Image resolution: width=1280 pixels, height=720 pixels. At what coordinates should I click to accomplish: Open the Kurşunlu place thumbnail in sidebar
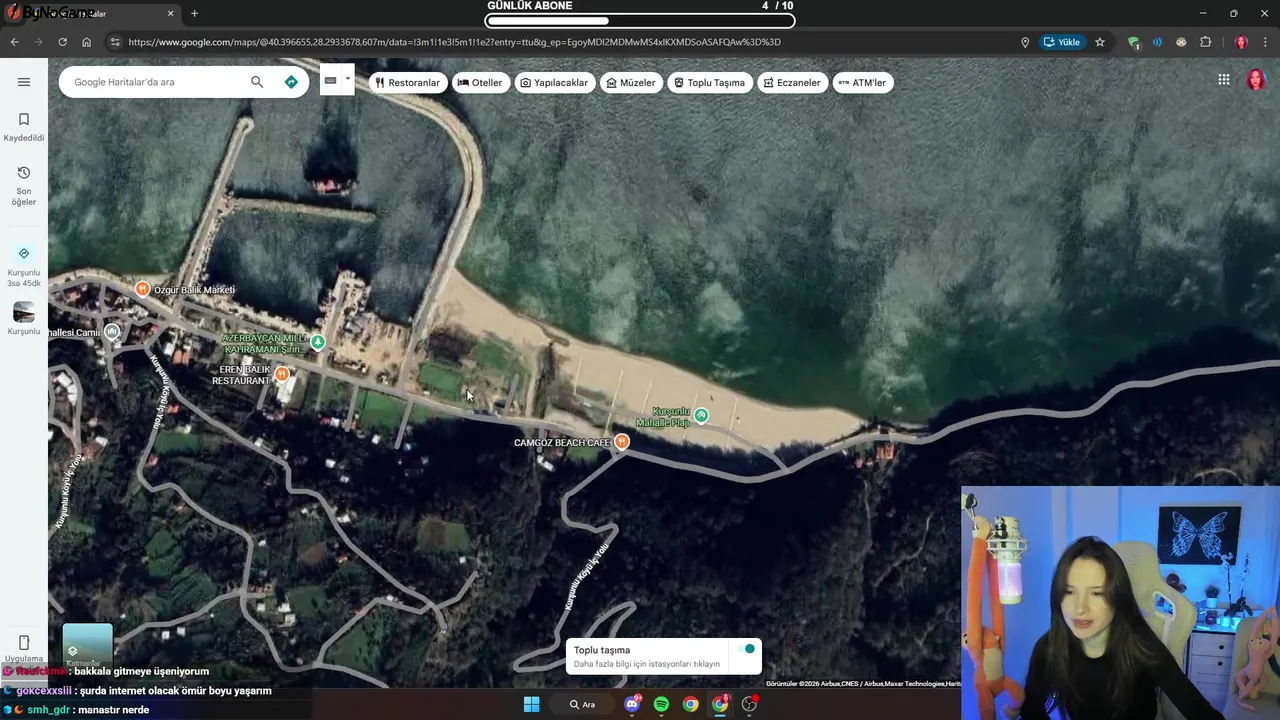[24, 319]
